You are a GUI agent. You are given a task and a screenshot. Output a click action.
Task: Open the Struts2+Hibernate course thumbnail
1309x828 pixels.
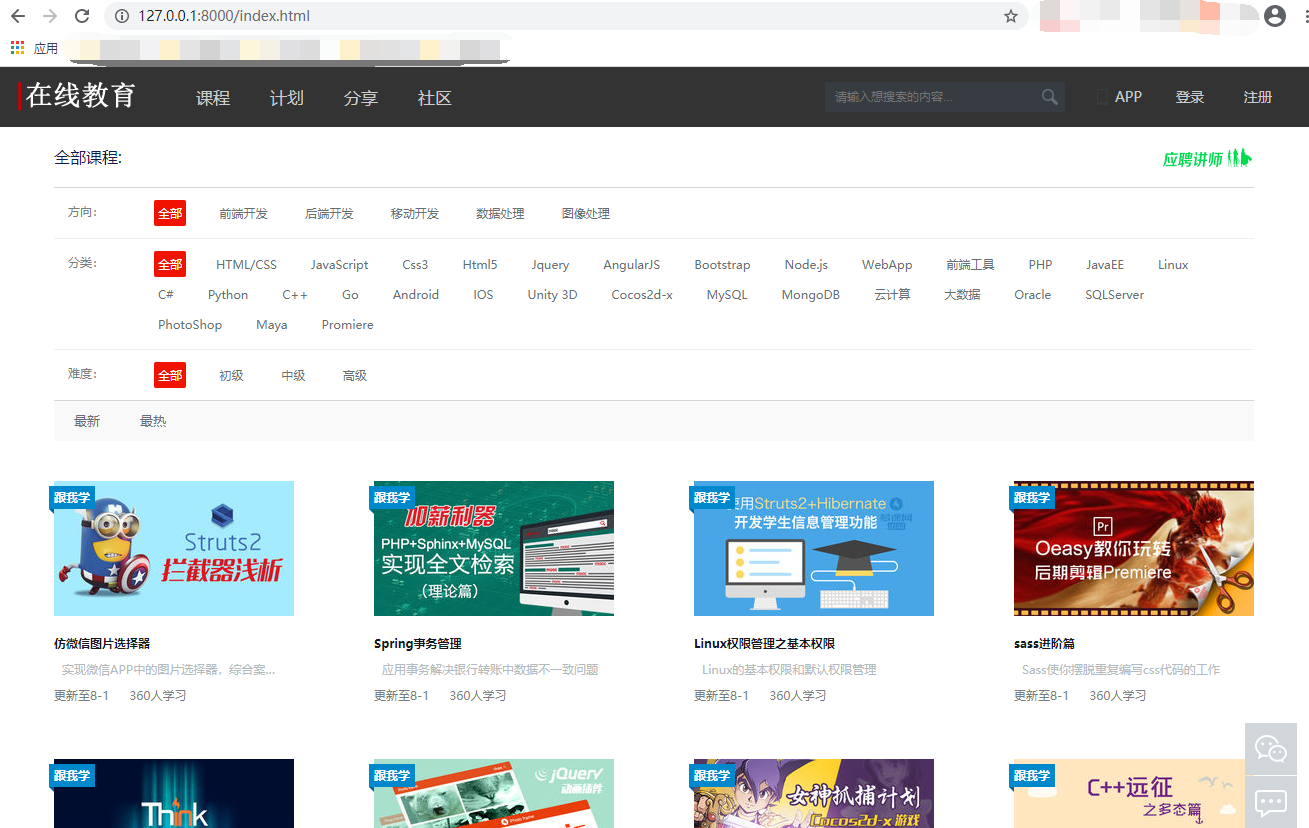(x=814, y=548)
